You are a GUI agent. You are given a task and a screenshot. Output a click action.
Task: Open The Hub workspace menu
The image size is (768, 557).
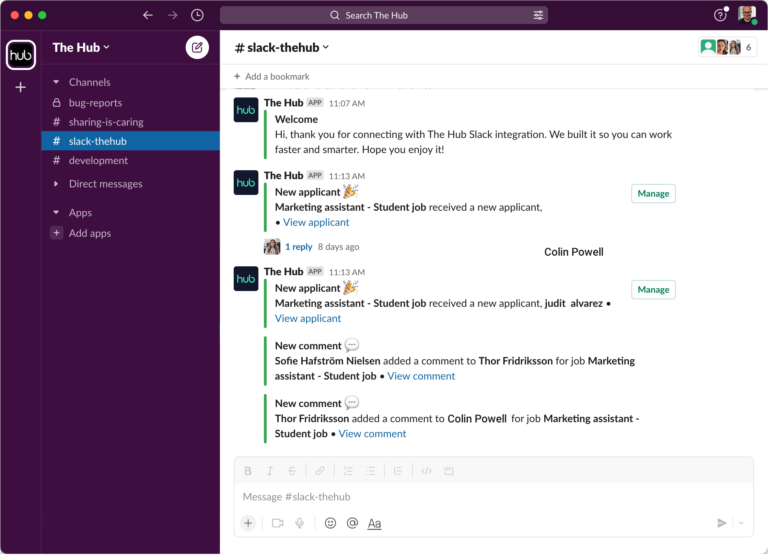(x=81, y=48)
